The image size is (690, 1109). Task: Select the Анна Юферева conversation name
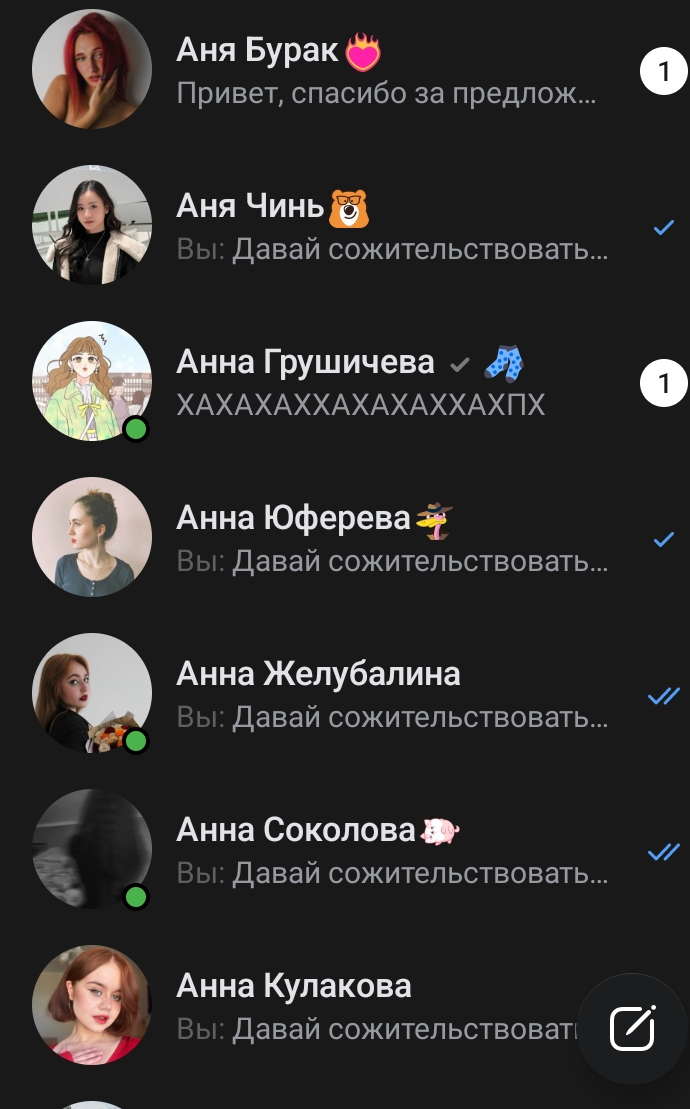[x=293, y=518]
